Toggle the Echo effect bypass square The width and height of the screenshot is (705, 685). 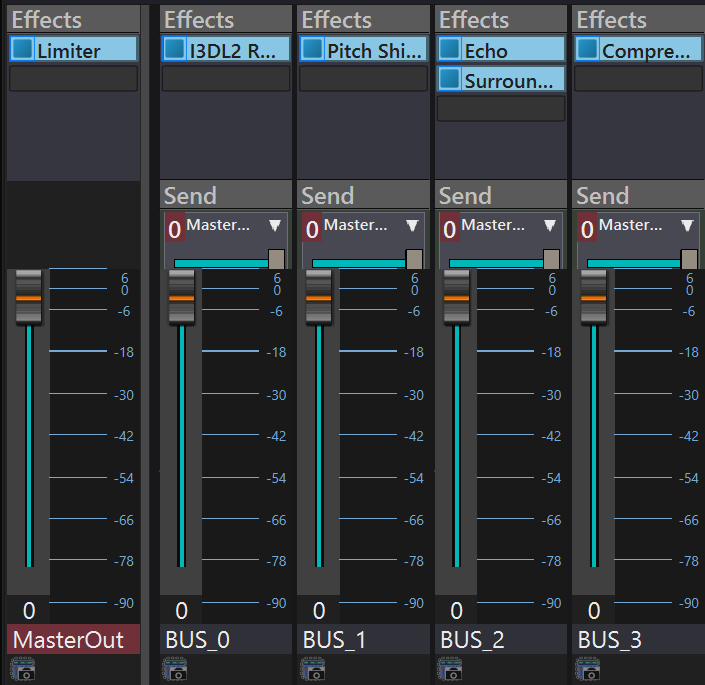tap(449, 49)
